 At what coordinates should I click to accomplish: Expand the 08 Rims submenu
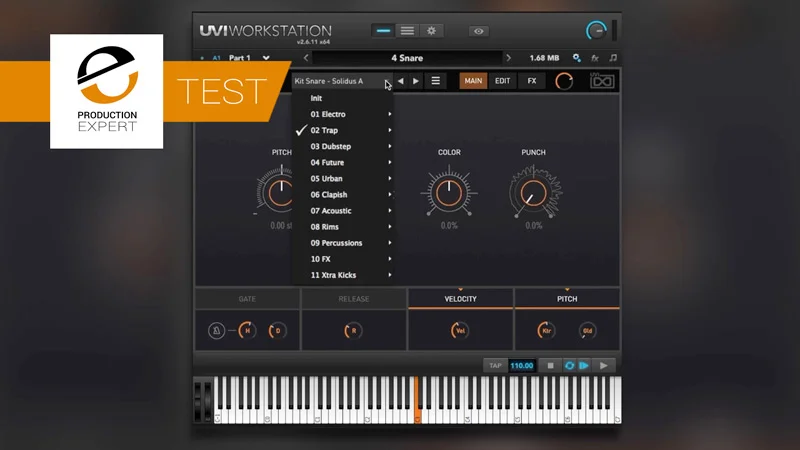pyautogui.click(x=342, y=227)
